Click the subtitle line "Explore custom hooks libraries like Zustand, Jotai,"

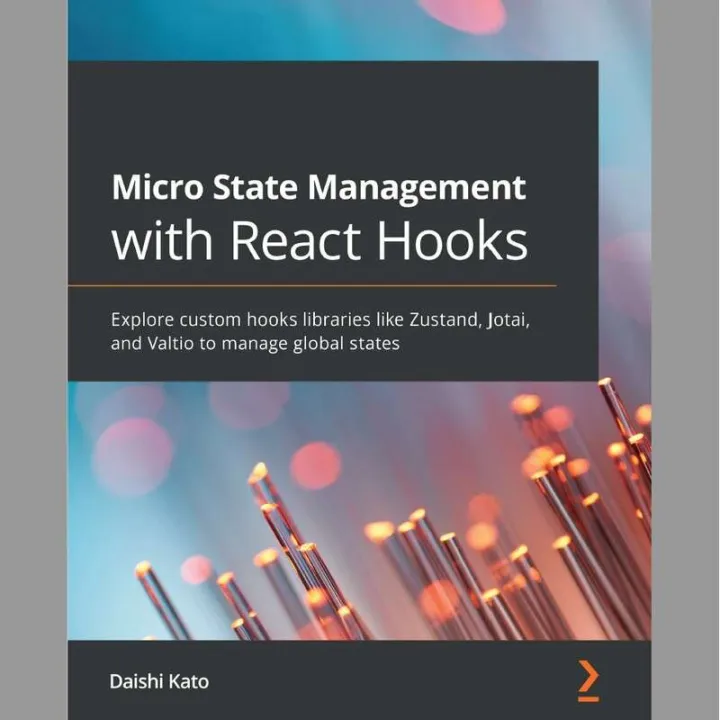pyautogui.click(x=320, y=320)
